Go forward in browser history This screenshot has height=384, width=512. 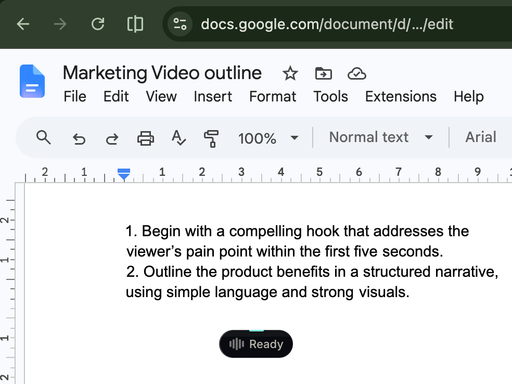(60, 24)
